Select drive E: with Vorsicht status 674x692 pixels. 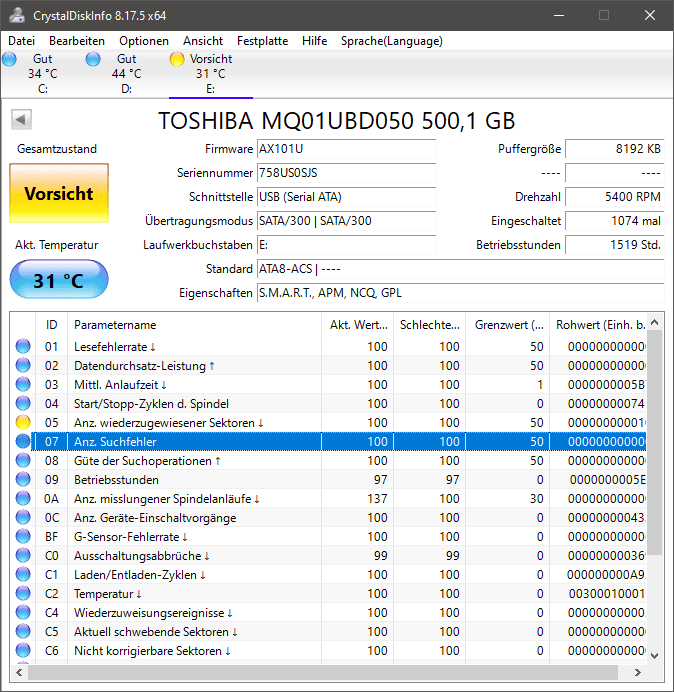click(x=211, y=74)
